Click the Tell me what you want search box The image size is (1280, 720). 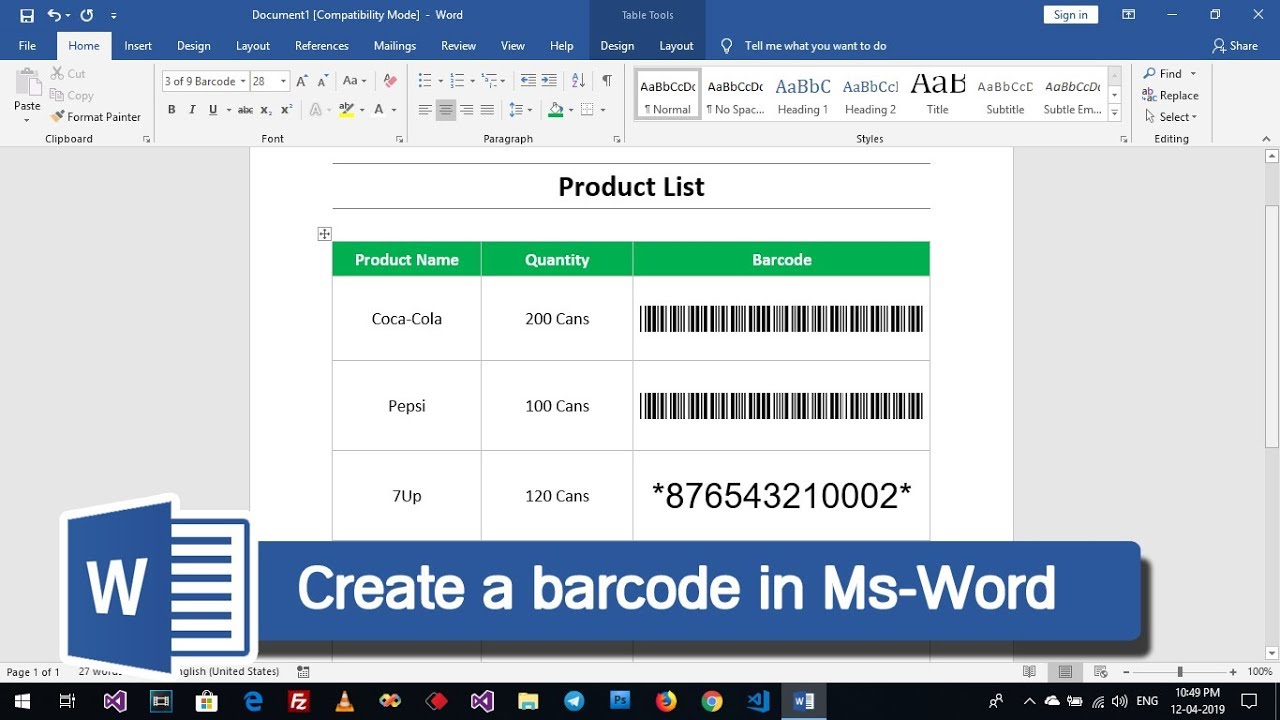(815, 46)
